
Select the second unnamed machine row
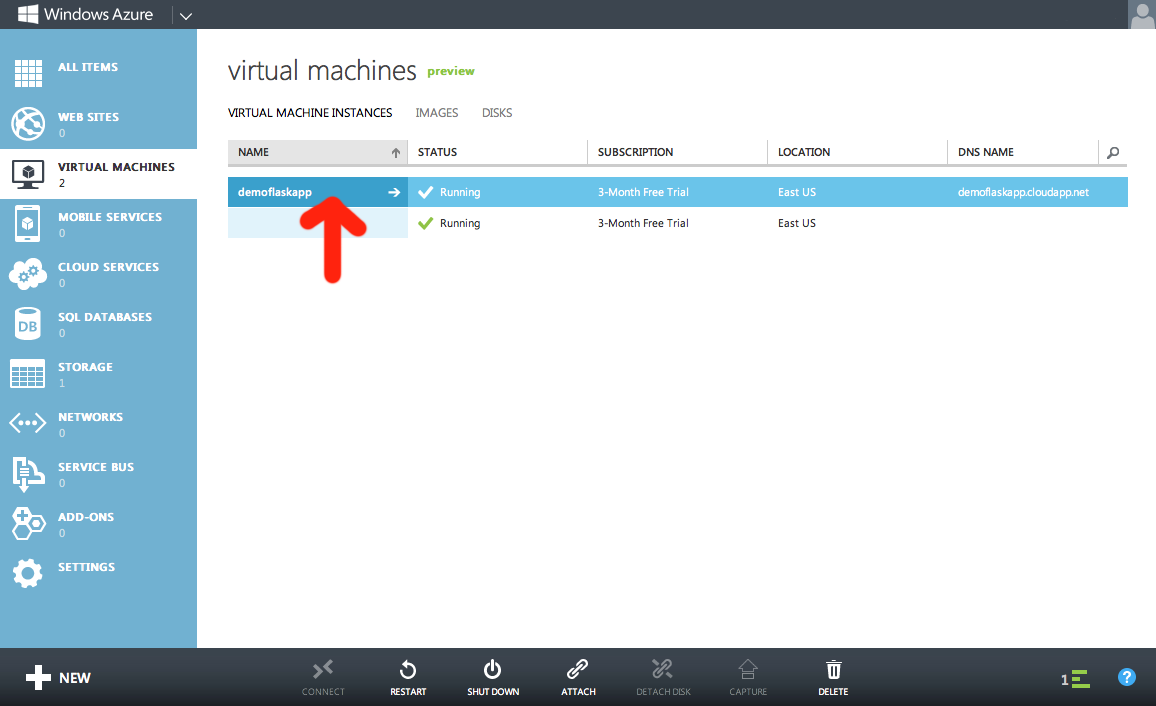(678, 223)
